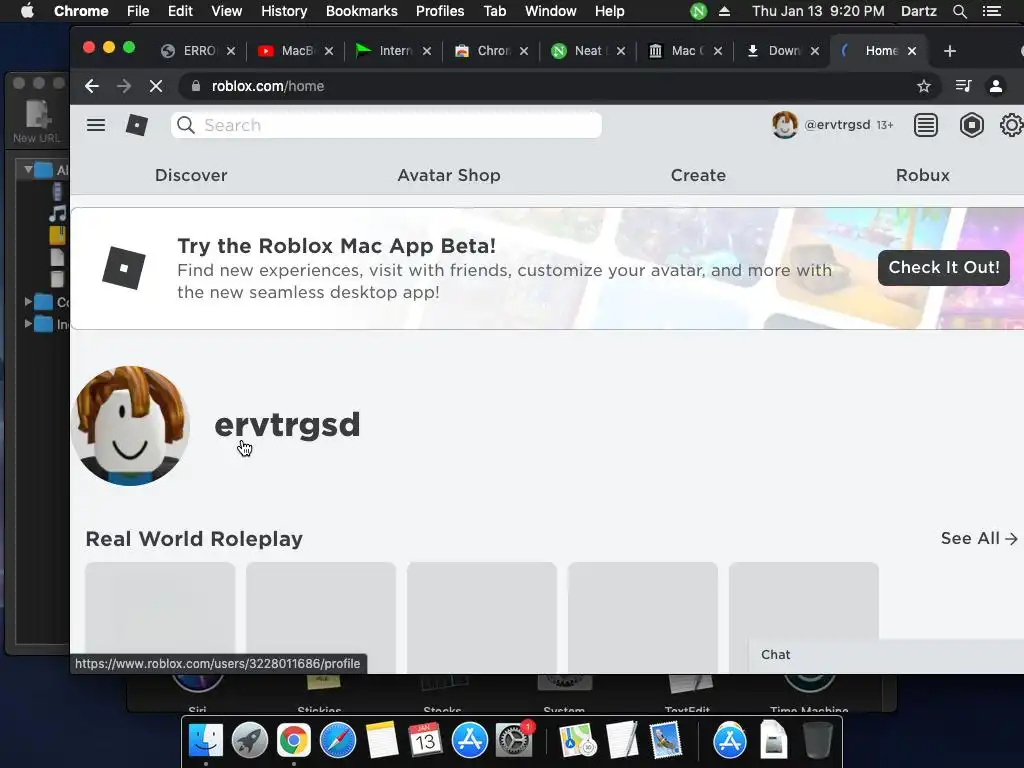
Task: Go back with the browser back arrow
Action: 92,86
